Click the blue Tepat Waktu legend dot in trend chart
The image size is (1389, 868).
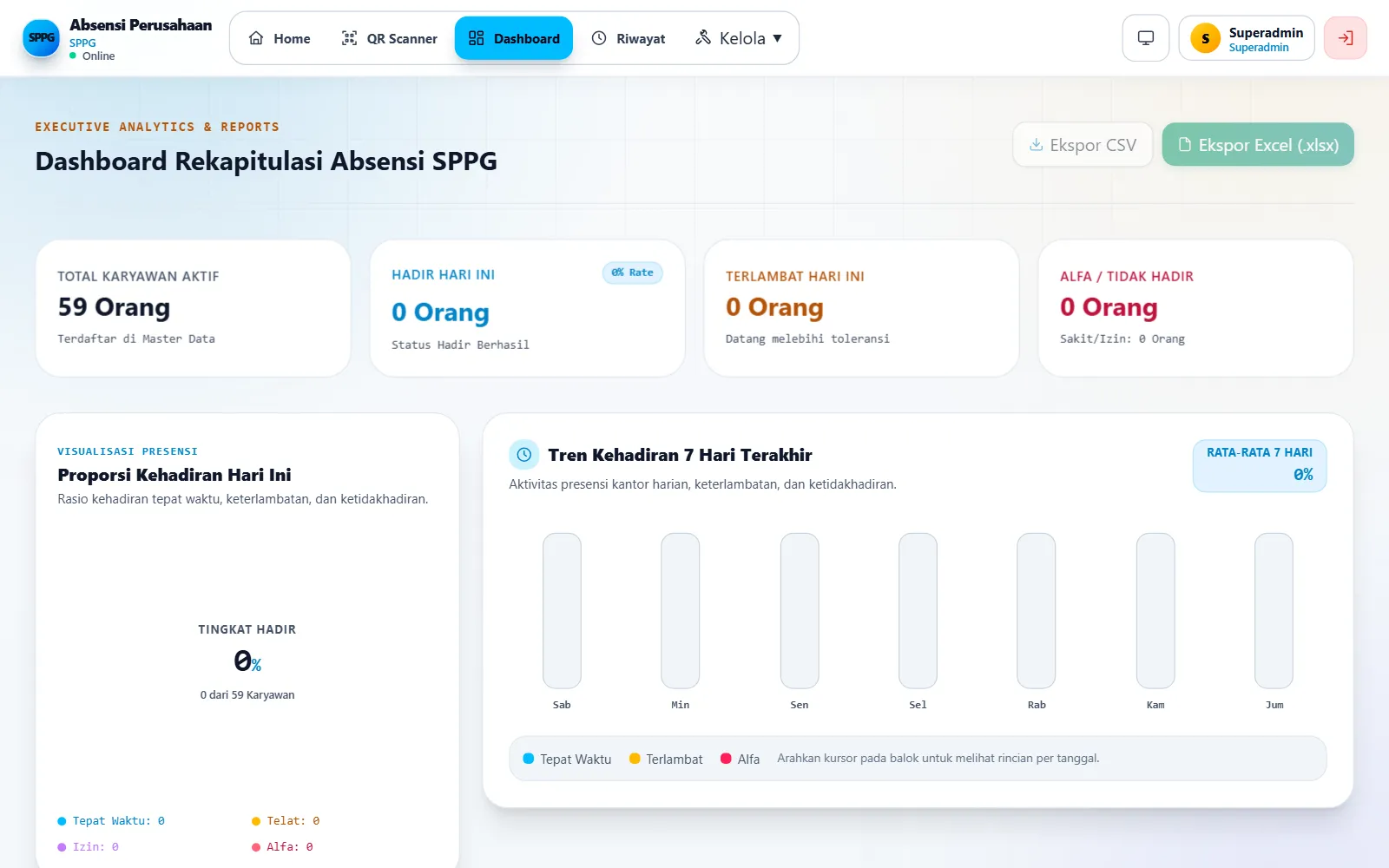[x=528, y=759]
